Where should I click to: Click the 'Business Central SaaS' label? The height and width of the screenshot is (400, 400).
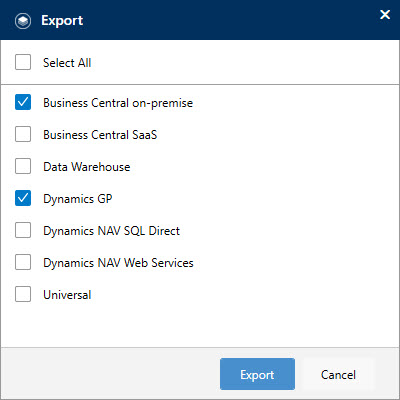100,135
